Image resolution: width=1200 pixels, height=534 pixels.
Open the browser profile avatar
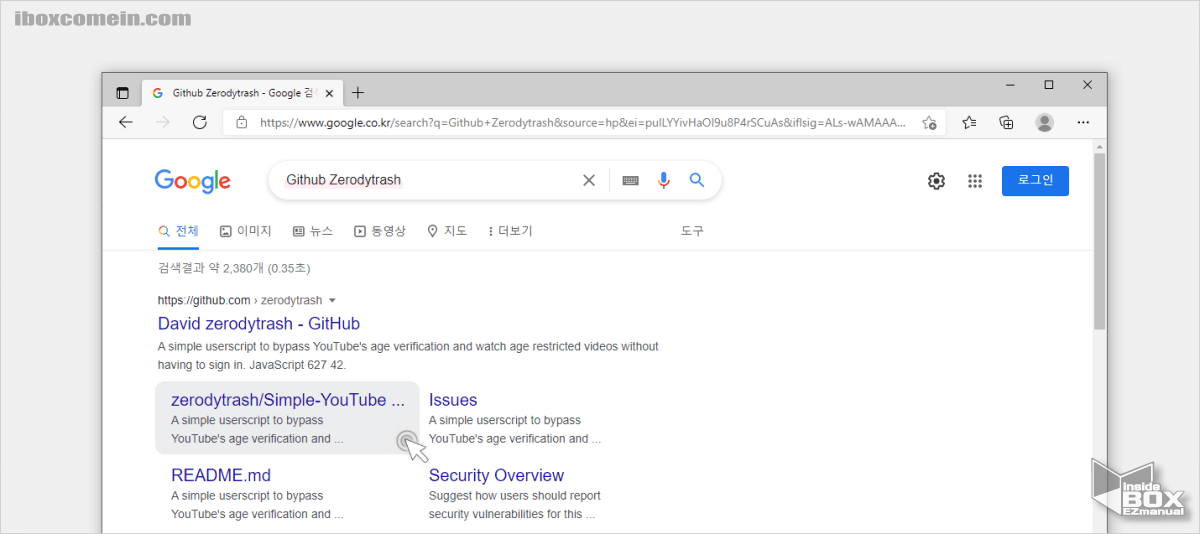tap(1045, 122)
